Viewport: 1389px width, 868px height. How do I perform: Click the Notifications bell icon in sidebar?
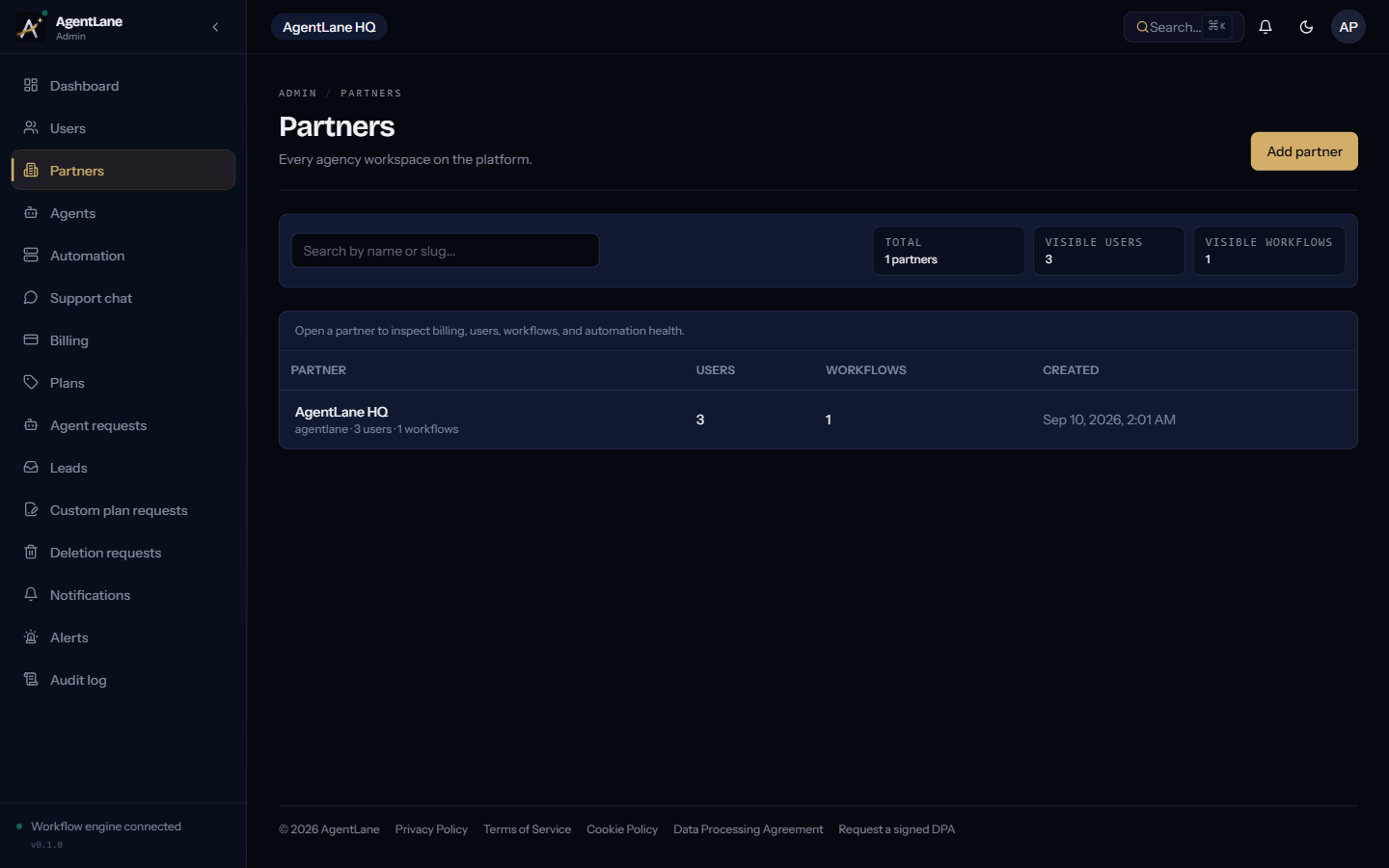(31, 595)
